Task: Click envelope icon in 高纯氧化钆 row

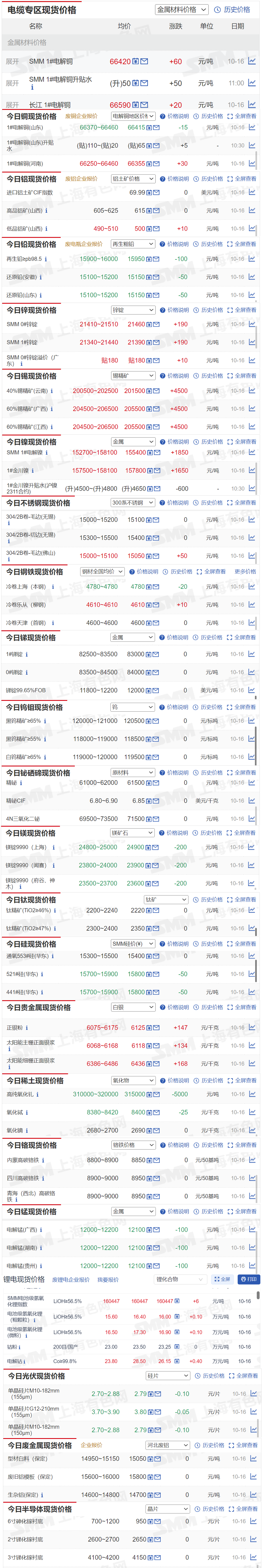Action: pos(156,1094)
